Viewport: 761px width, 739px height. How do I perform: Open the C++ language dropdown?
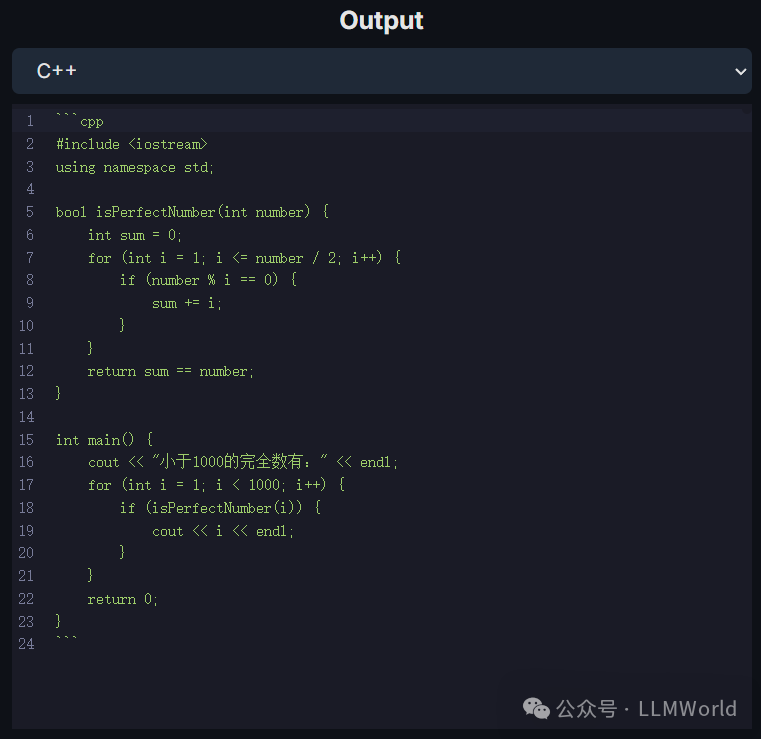pos(381,71)
